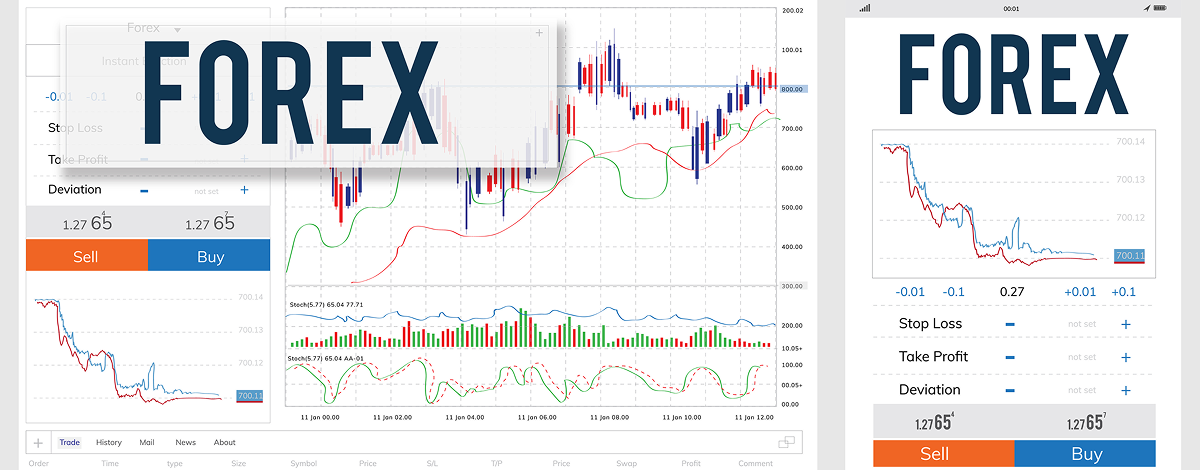Image resolution: width=1200 pixels, height=470 pixels.
Task: Click the detach window icon in bottom panel
Action: coord(787,442)
